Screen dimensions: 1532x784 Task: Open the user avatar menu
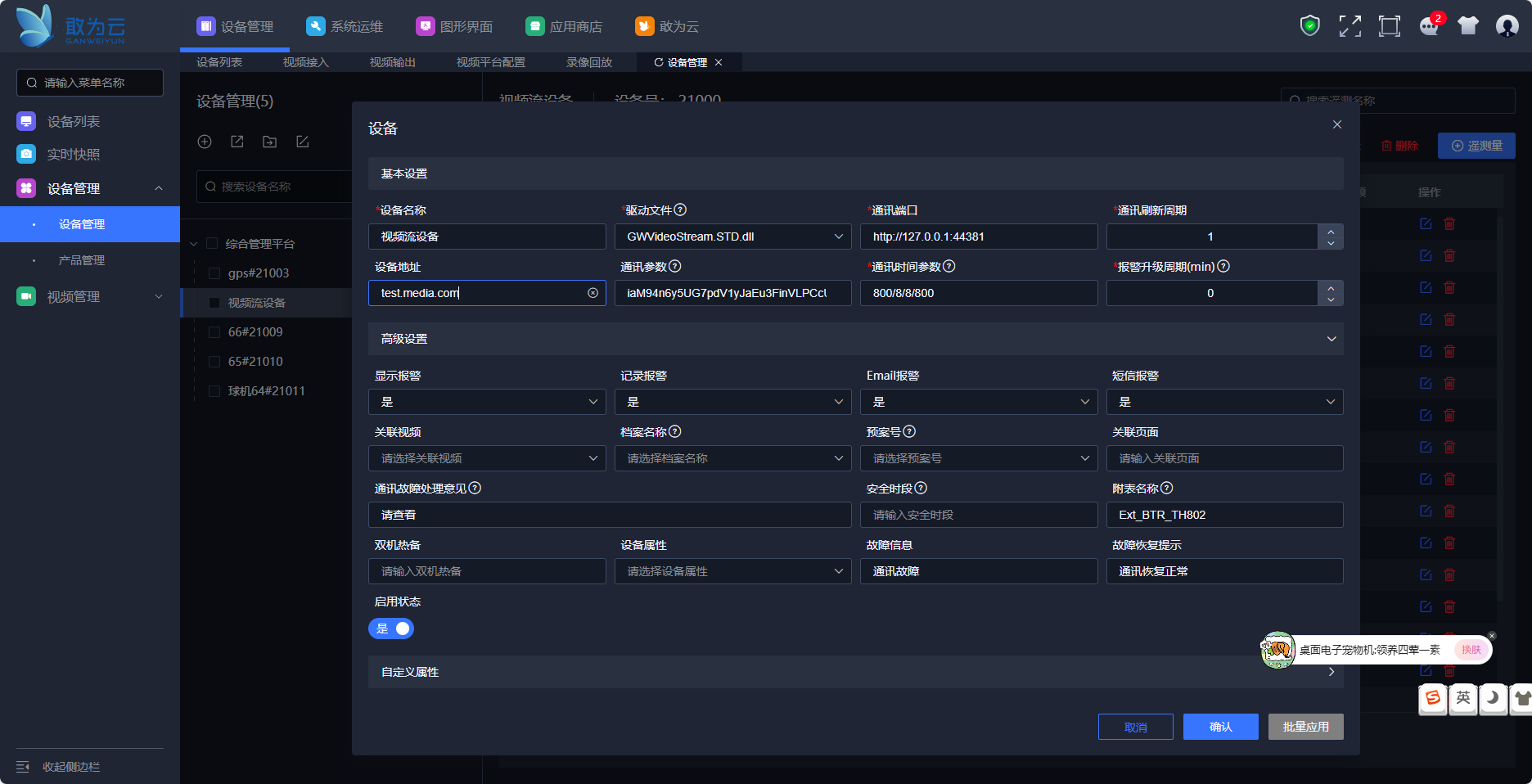(1507, 26)
